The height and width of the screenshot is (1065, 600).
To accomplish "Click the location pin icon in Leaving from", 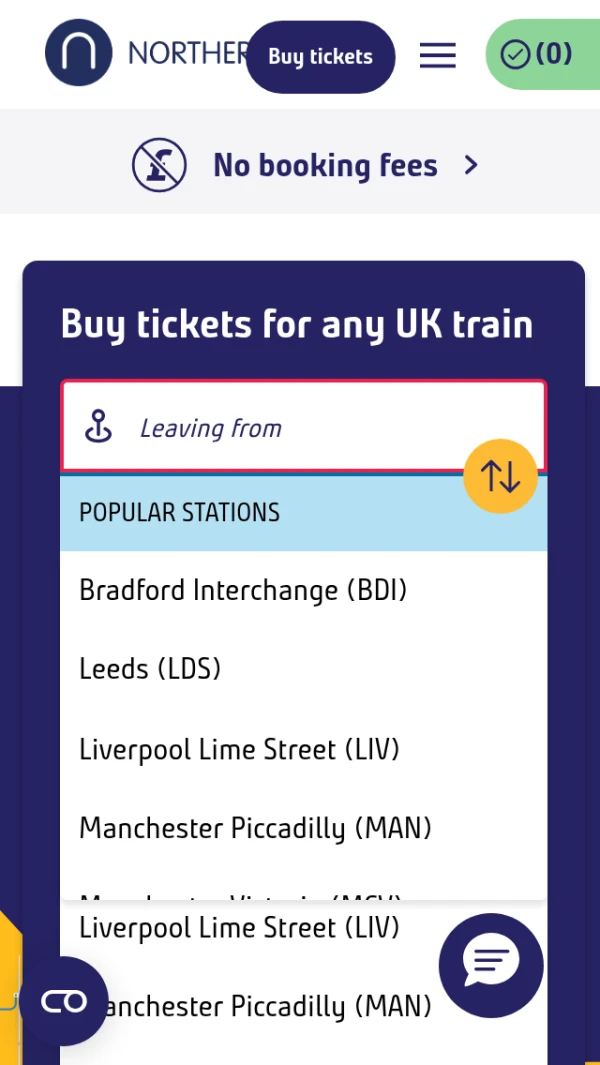I will click(99, 427).
